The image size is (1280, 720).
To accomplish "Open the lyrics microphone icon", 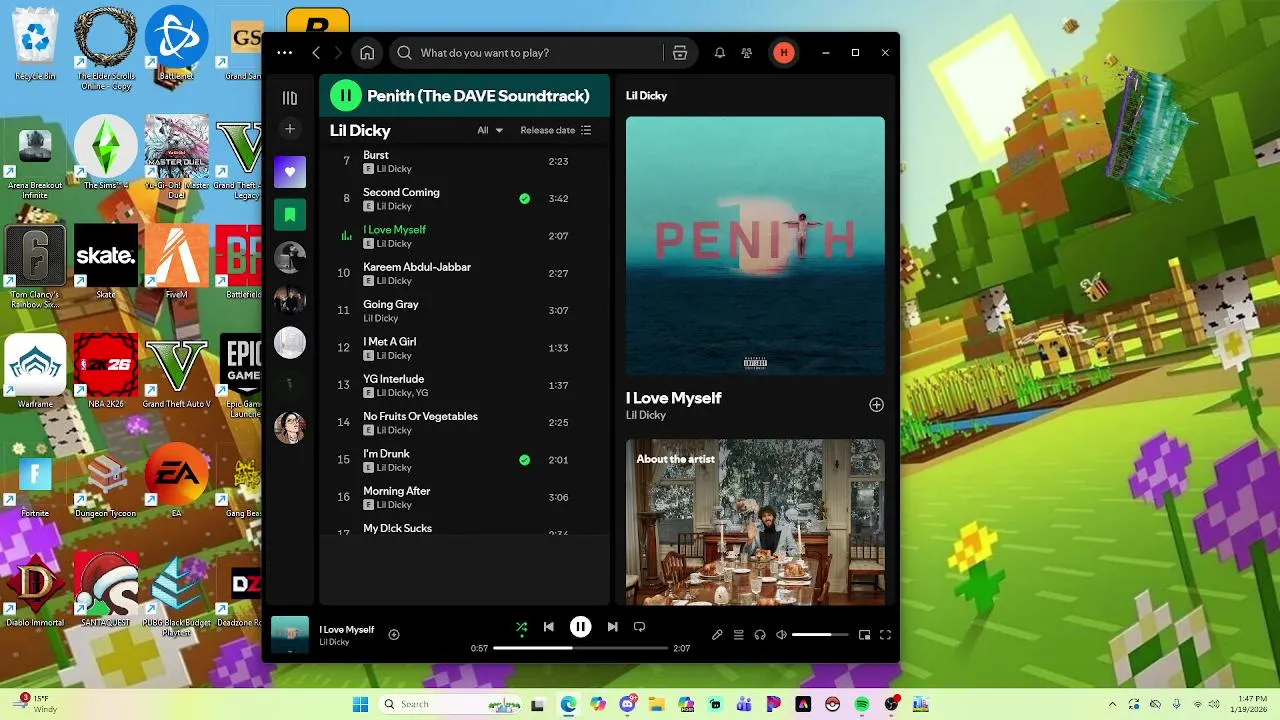I will 717,635.
